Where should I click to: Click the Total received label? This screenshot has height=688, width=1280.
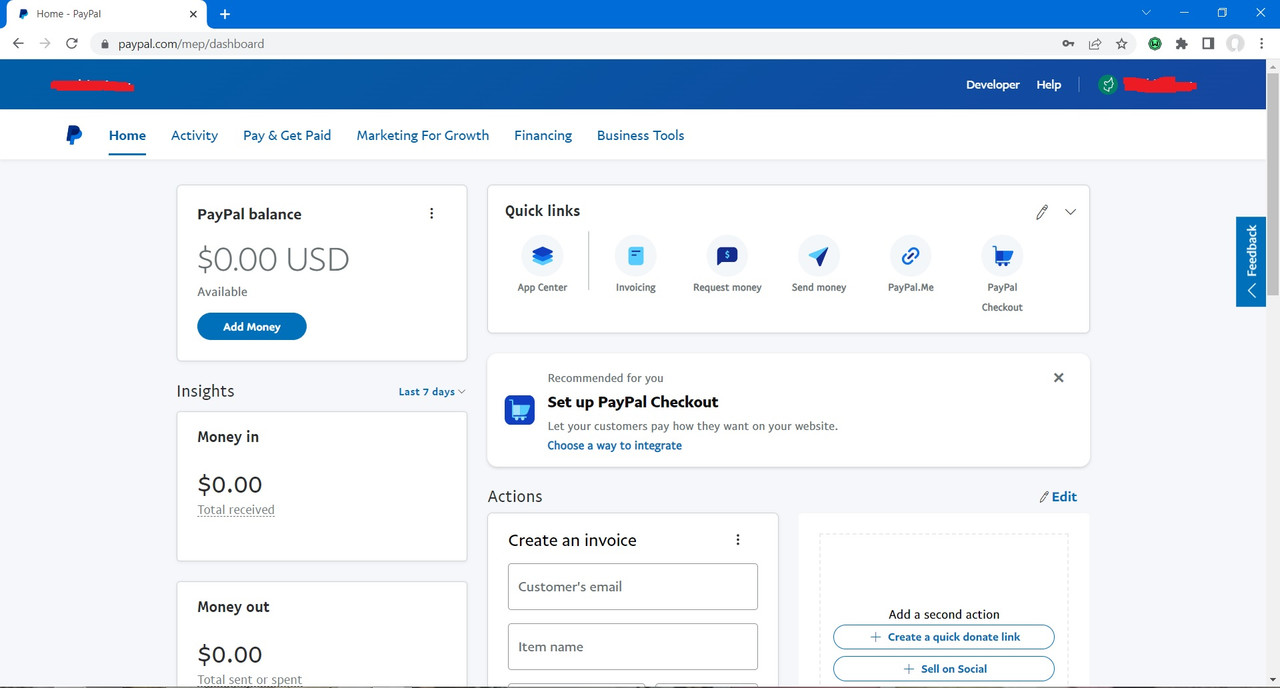click(x=236, y=510)
